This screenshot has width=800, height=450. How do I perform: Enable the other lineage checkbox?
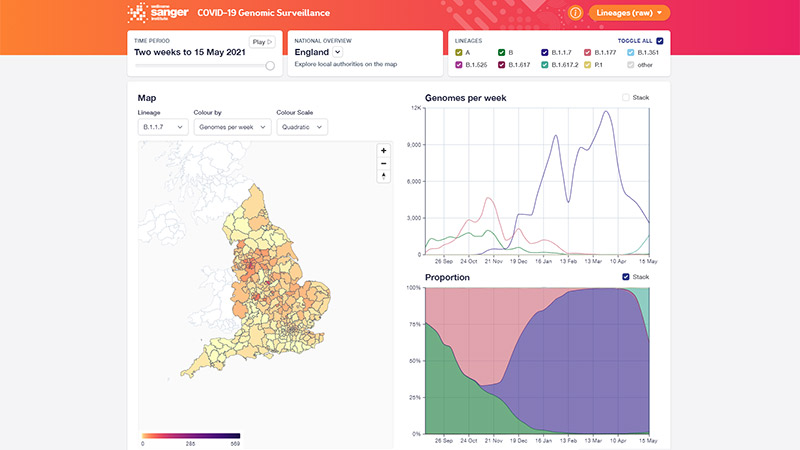coord(629,64)
